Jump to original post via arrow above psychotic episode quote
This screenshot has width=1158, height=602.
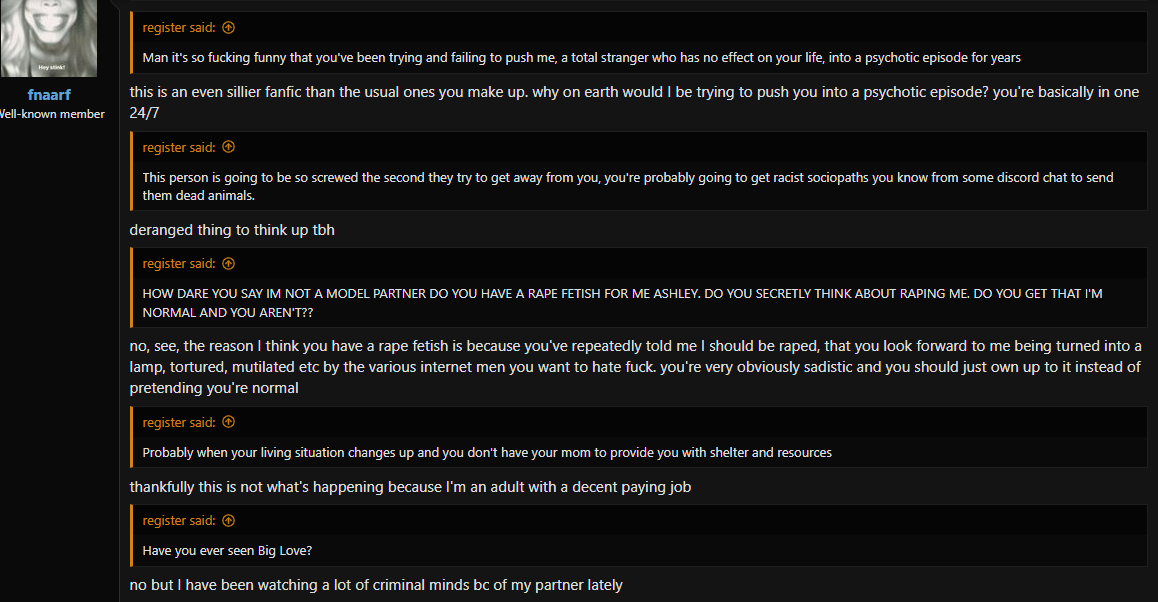228,27
